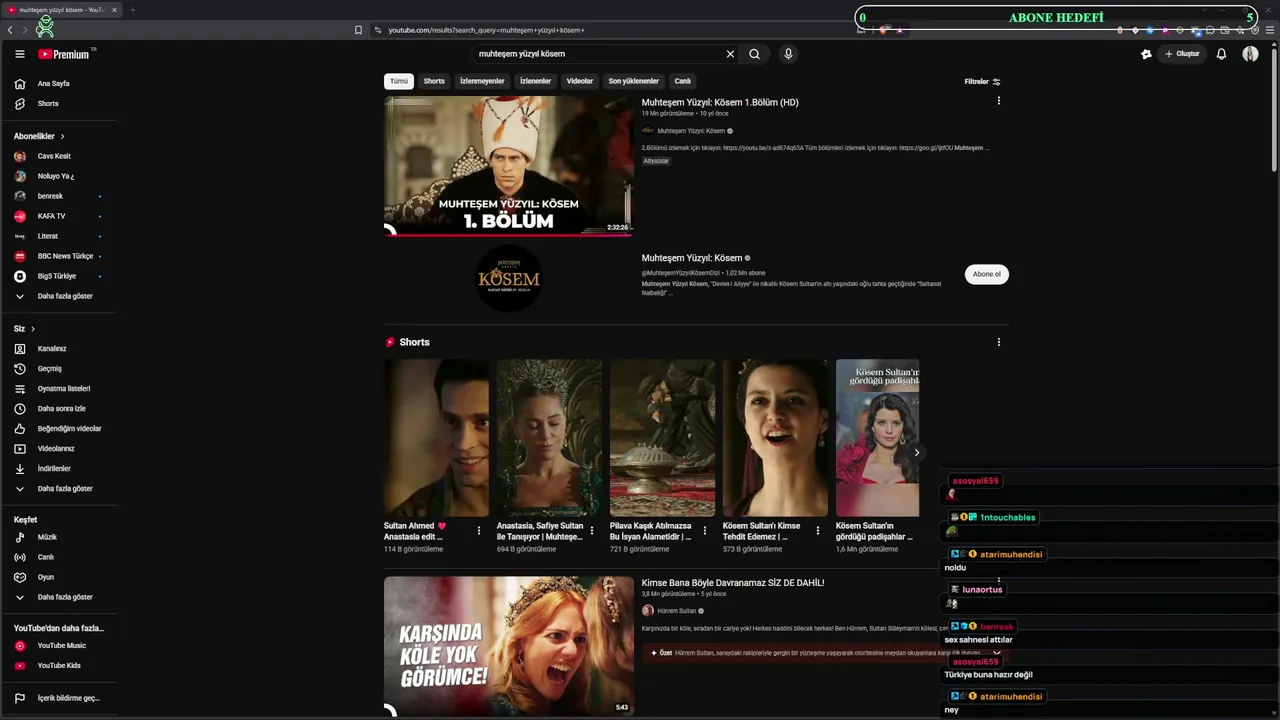
Task: Open the Müzik explore icon
Action: click(20, 537)
